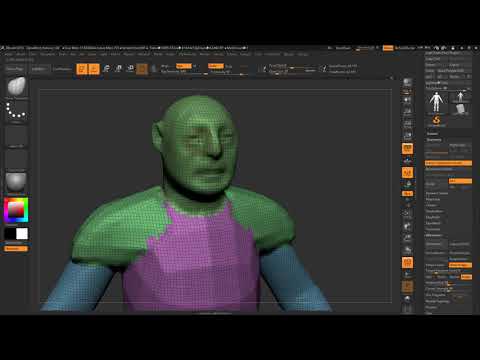This screenshot has height=360, width=480.
Task: Click the Xpose icon at bottom of right shelf
Action: click(407, 309)
